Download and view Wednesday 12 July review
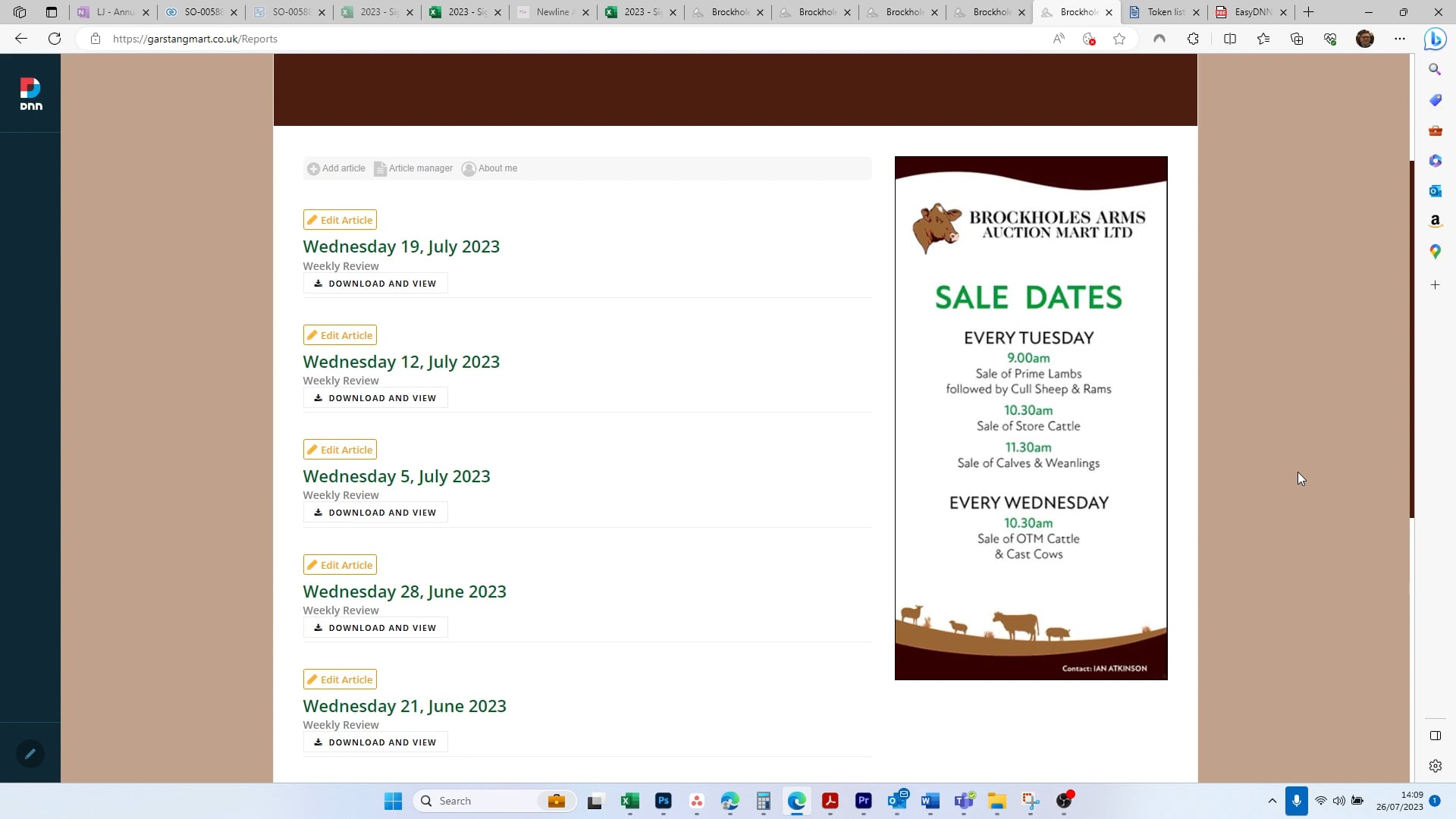1456x819 pixels. (375, 398)
